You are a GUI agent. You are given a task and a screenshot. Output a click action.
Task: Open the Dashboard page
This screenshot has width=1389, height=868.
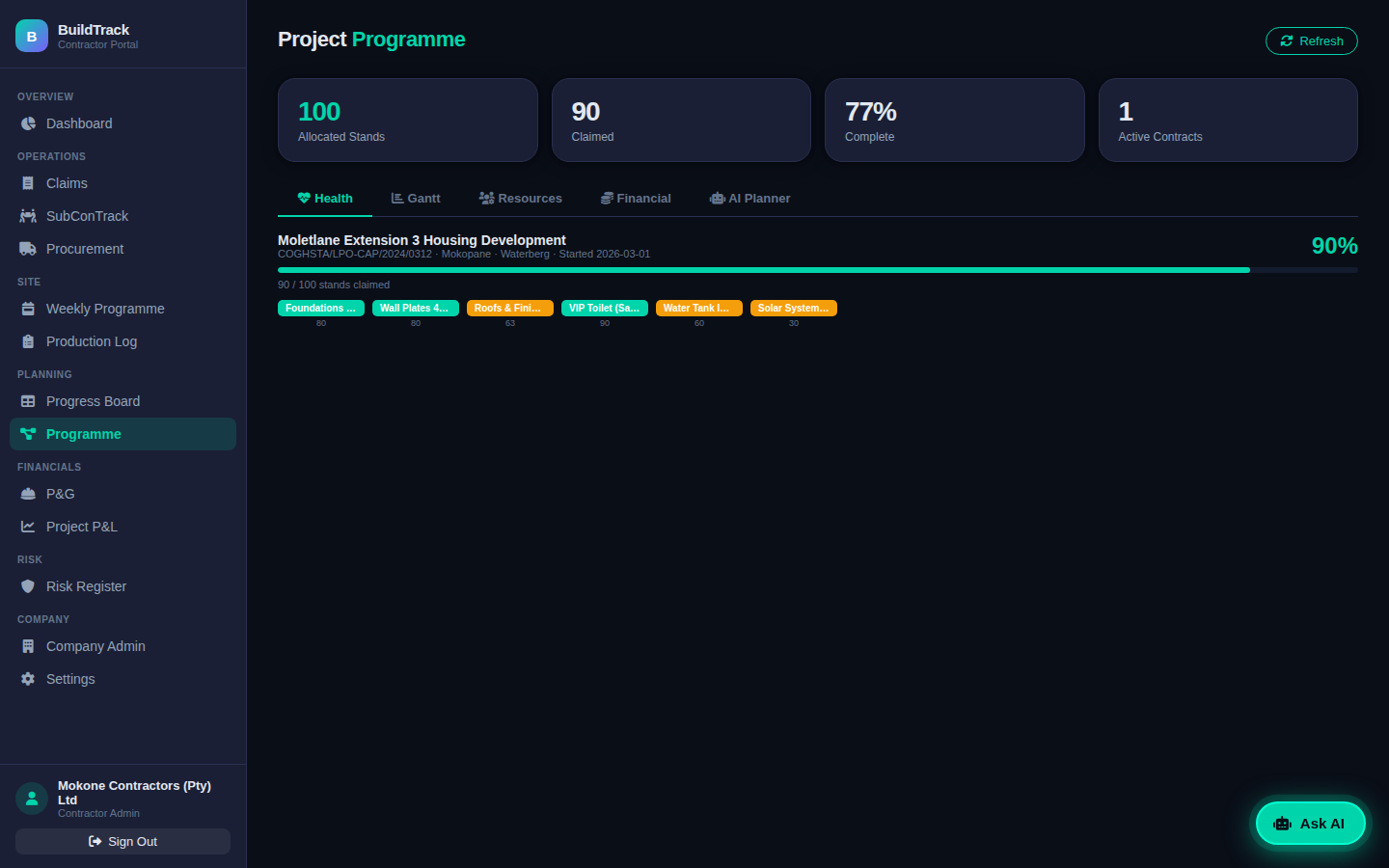click(123, 123)
